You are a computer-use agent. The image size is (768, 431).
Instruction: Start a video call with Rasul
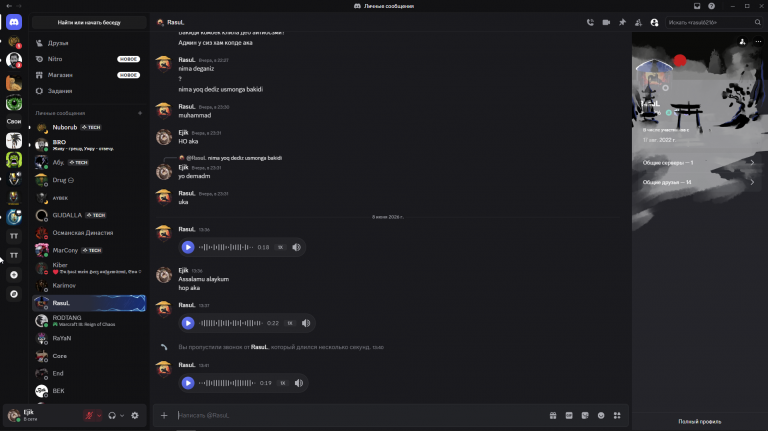[606, 23]
